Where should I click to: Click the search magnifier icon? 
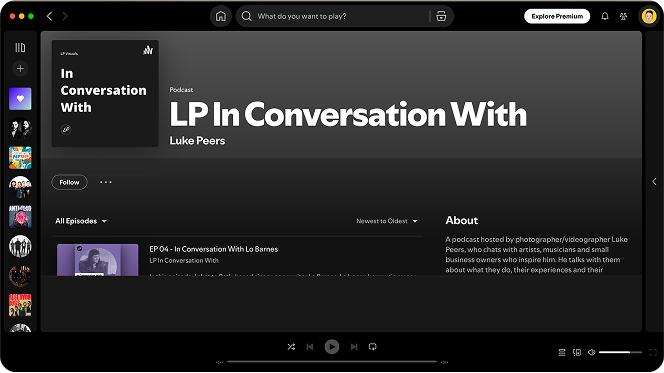coord(246,16)
